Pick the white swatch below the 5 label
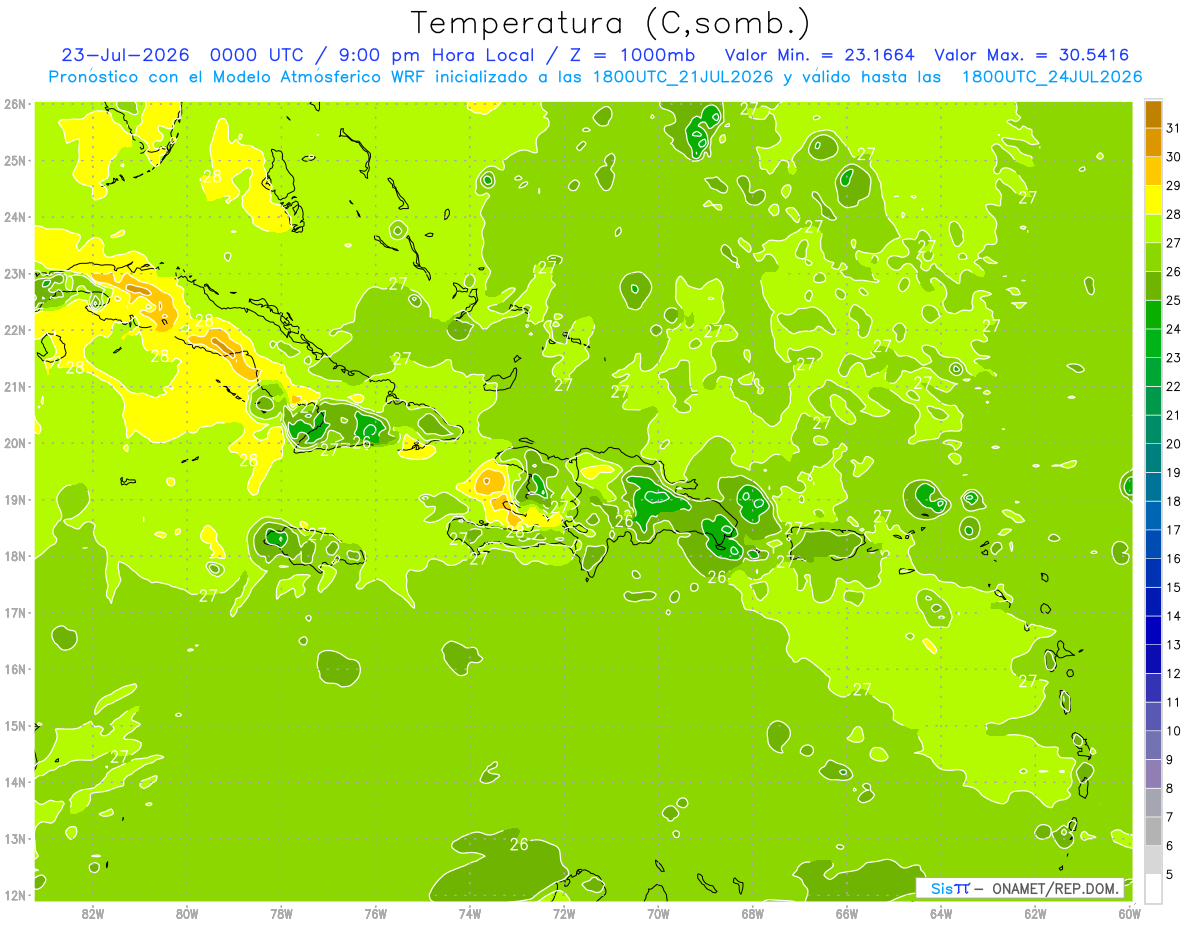Screen dimensions: 1200x927 tap(1153, 888)
